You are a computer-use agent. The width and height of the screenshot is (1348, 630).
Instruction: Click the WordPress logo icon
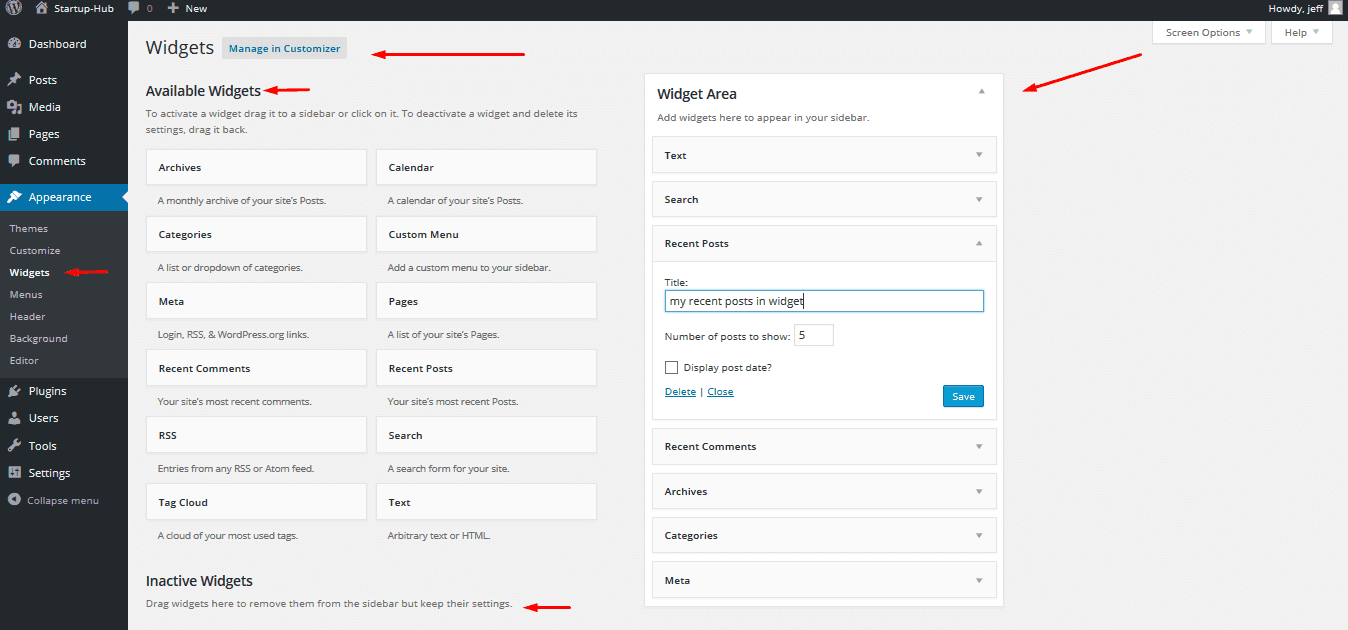tap(12, 8)
